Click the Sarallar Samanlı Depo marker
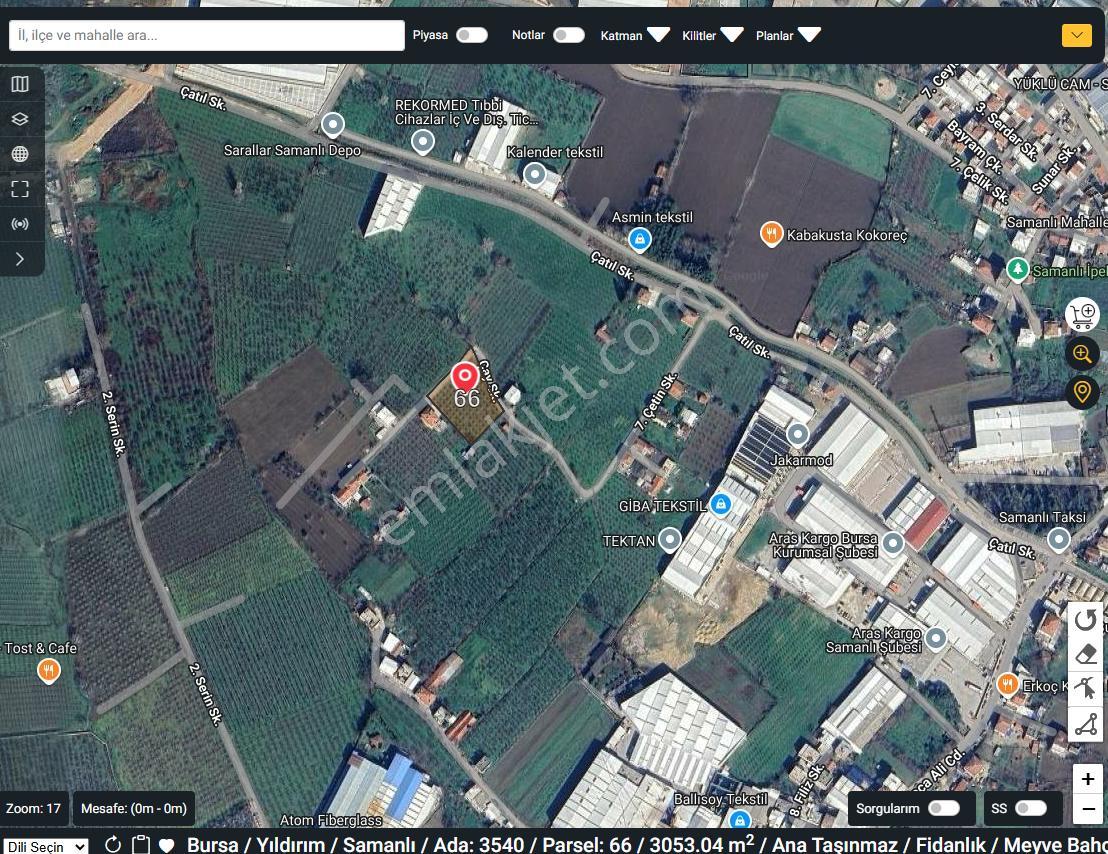Viewport: 1108px width, 854px height. point(333,125)
